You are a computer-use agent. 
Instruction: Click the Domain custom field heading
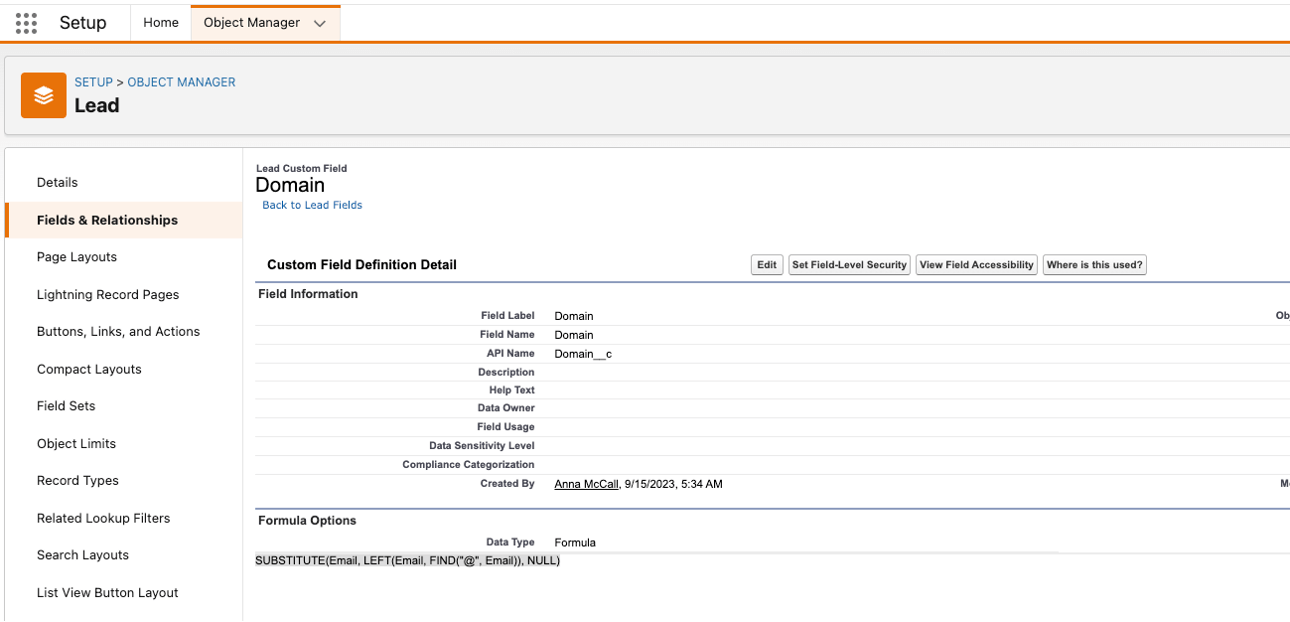(x=290, y=185)
